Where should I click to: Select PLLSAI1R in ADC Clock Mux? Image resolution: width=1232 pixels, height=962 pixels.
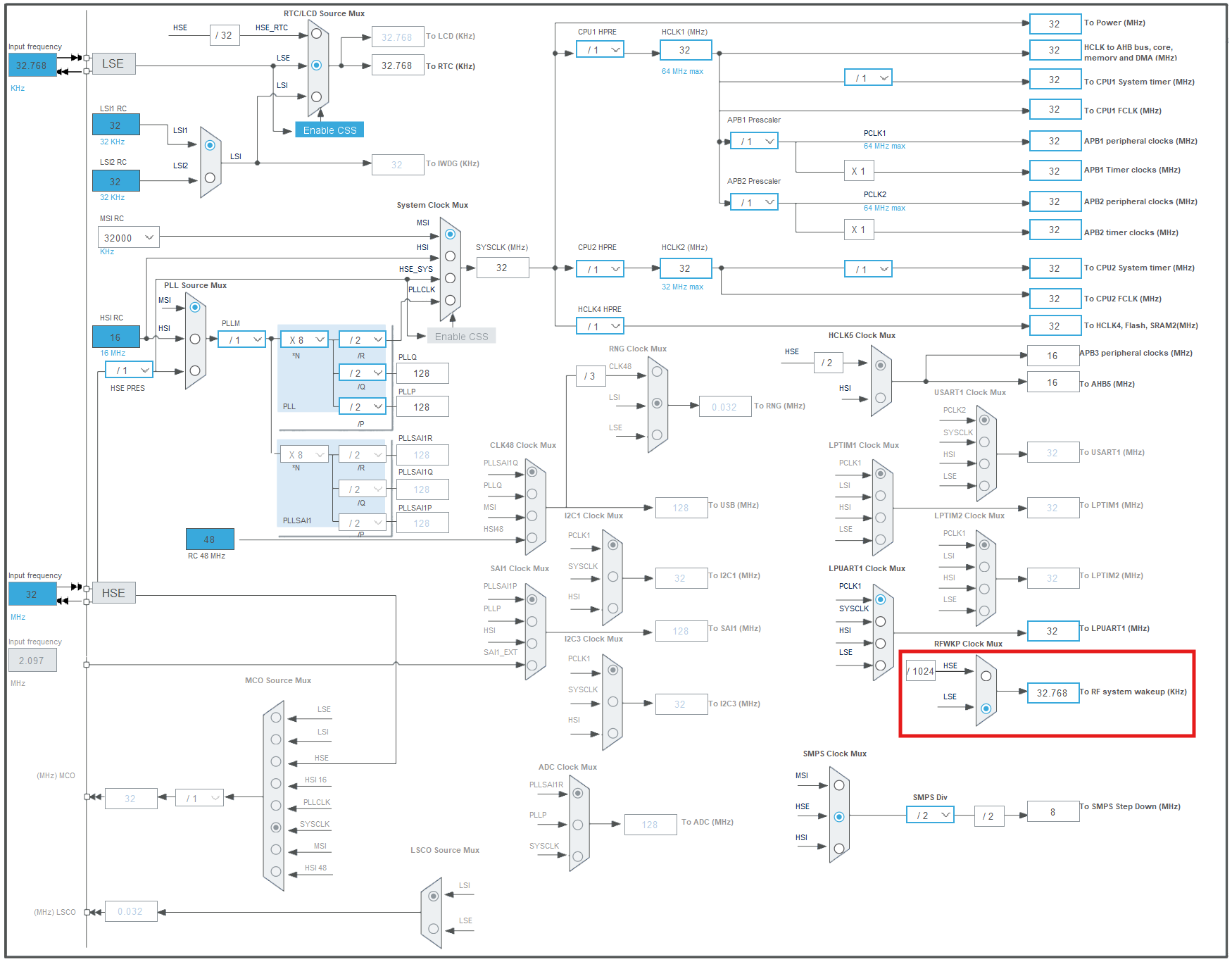tap(579, 792)
